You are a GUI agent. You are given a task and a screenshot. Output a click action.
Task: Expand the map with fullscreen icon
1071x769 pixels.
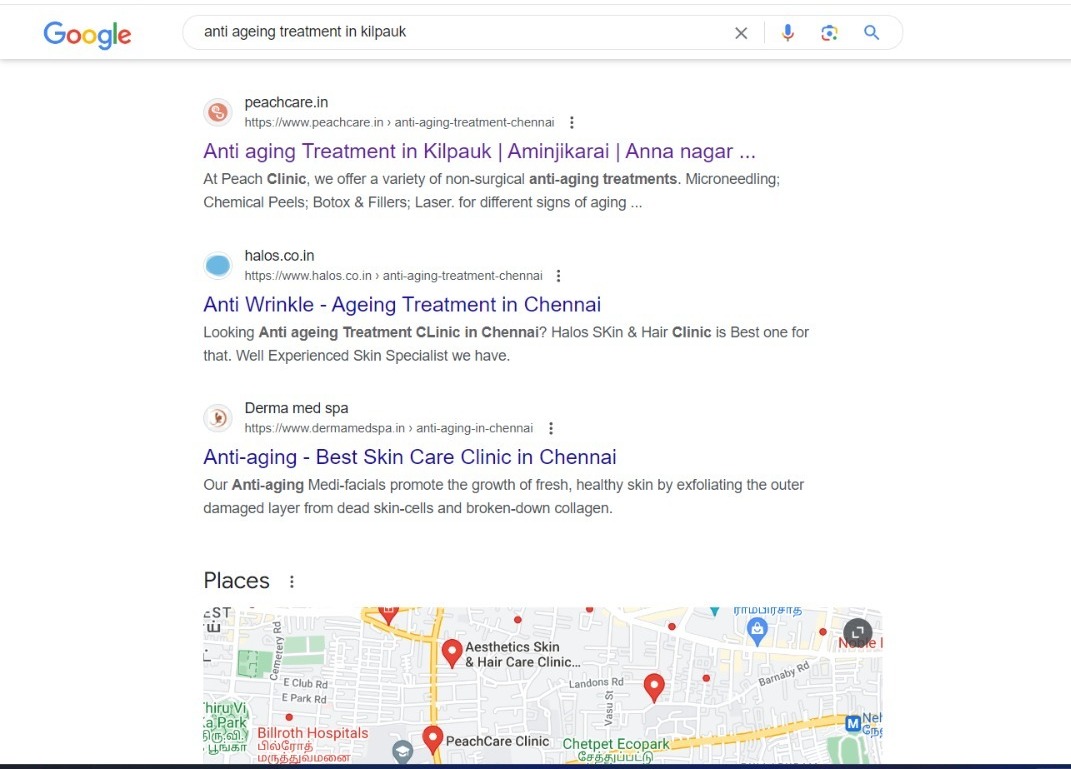click(858, 632)
